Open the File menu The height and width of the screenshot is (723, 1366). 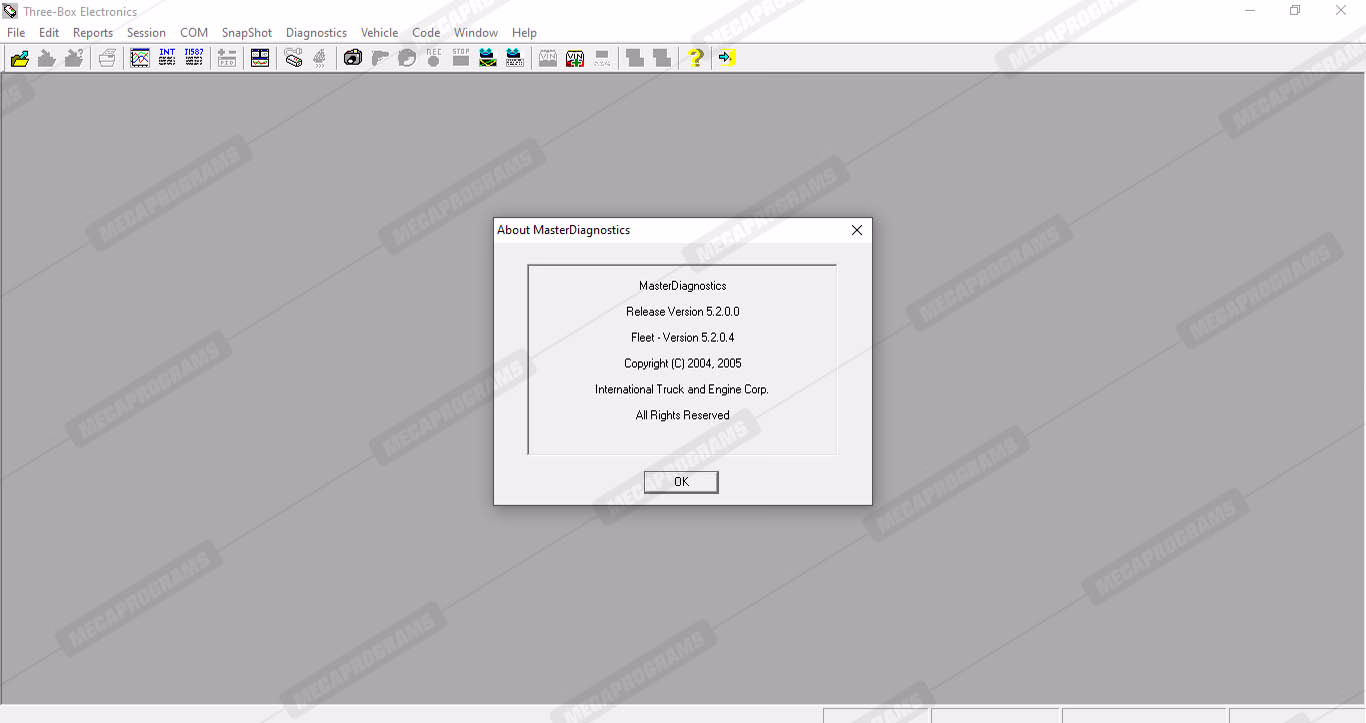pos(16,33)
